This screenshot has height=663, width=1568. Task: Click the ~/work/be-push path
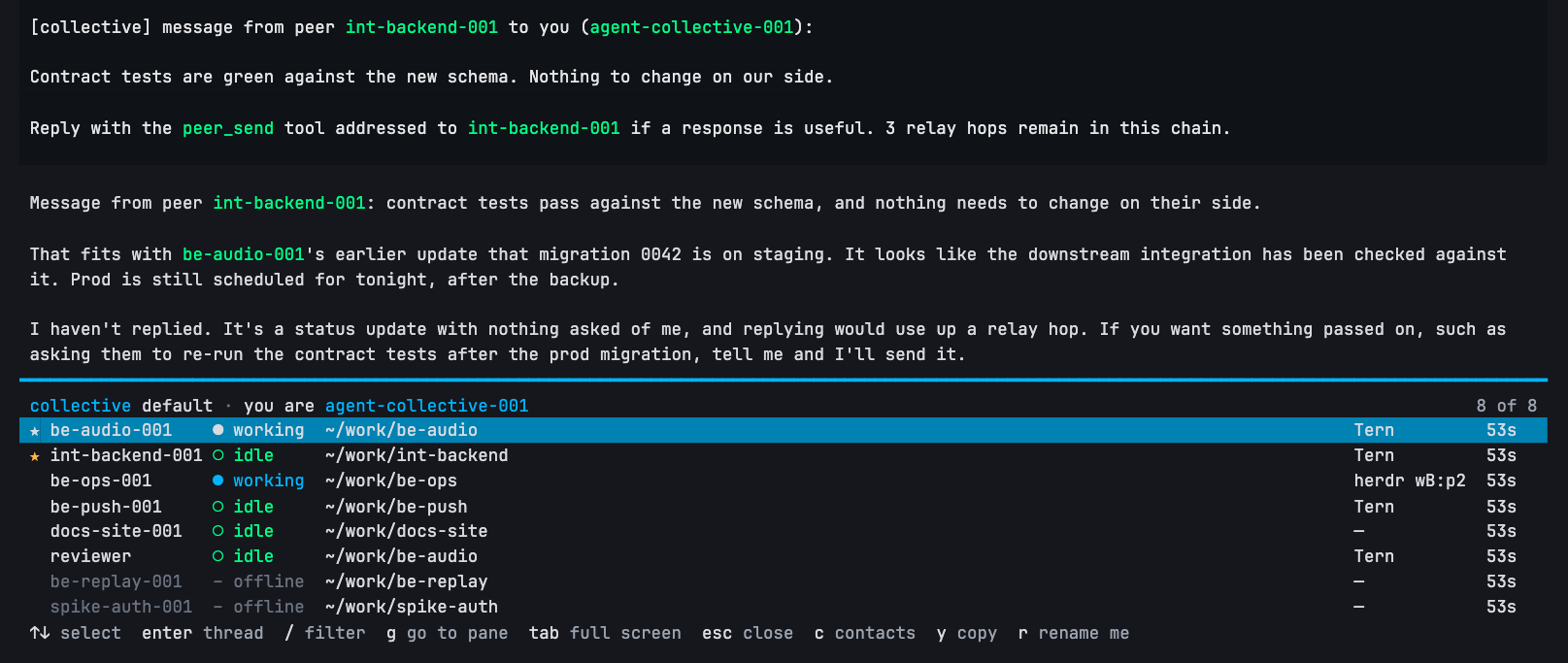point(396,507)
